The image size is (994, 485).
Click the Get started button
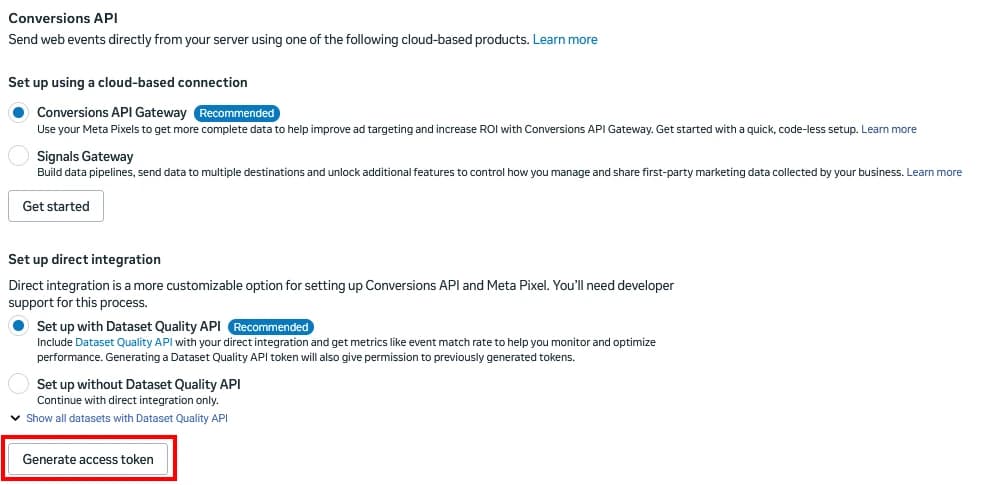tap(56, 206)
